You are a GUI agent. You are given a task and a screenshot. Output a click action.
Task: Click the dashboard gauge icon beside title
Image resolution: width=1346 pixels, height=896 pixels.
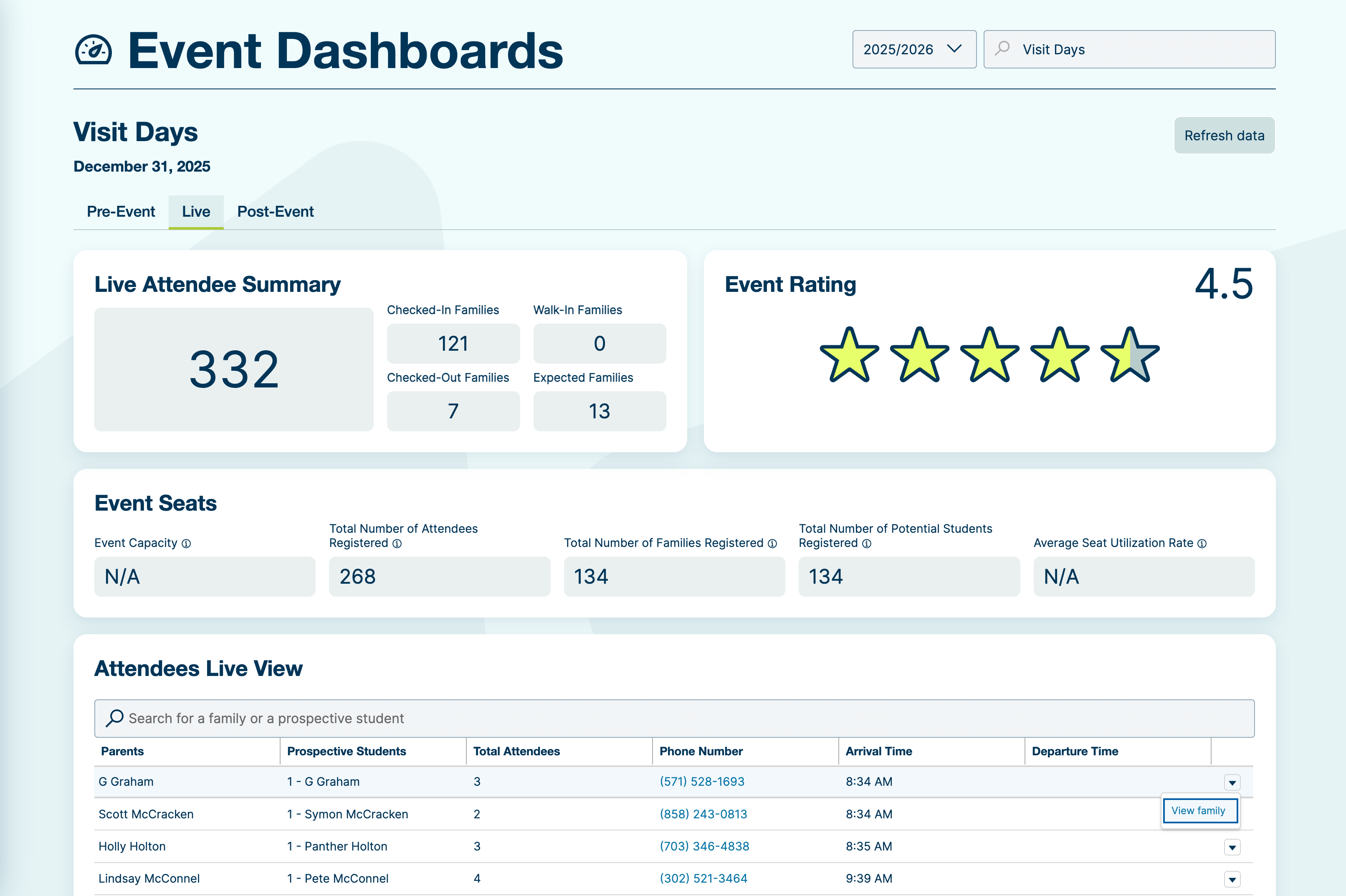click(x=93, y=50)
